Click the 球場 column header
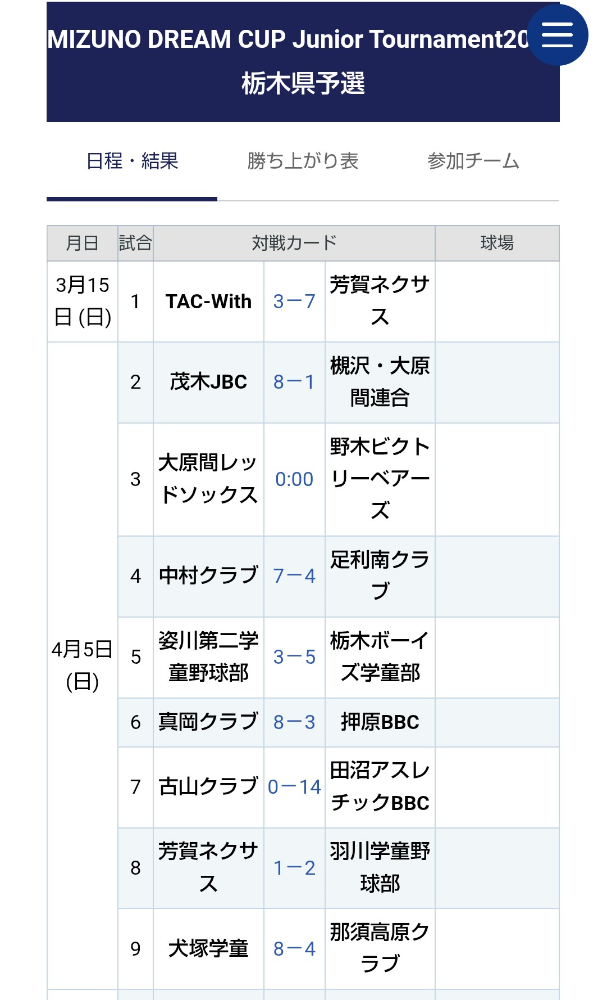The image size is (606, 1000). click(x=497, y=243)
